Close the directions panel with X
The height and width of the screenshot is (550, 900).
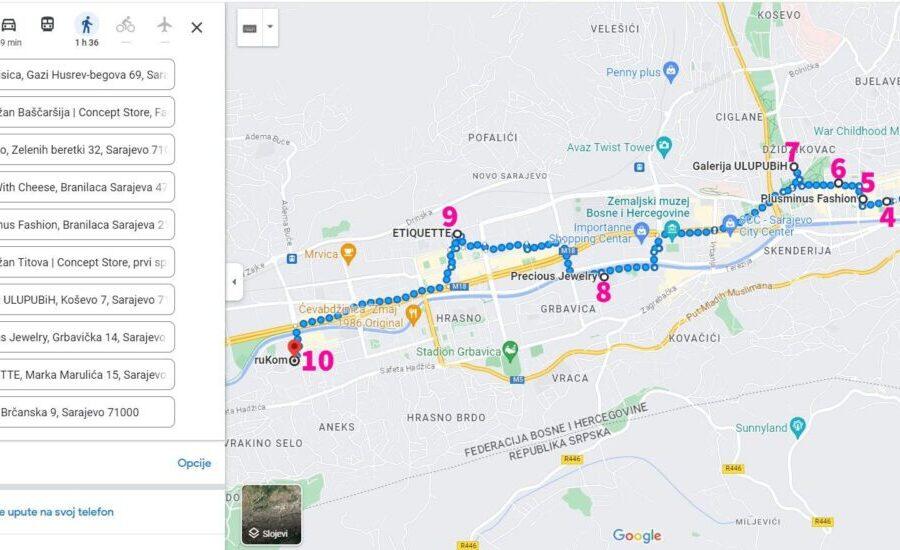[x=197, y=27]
